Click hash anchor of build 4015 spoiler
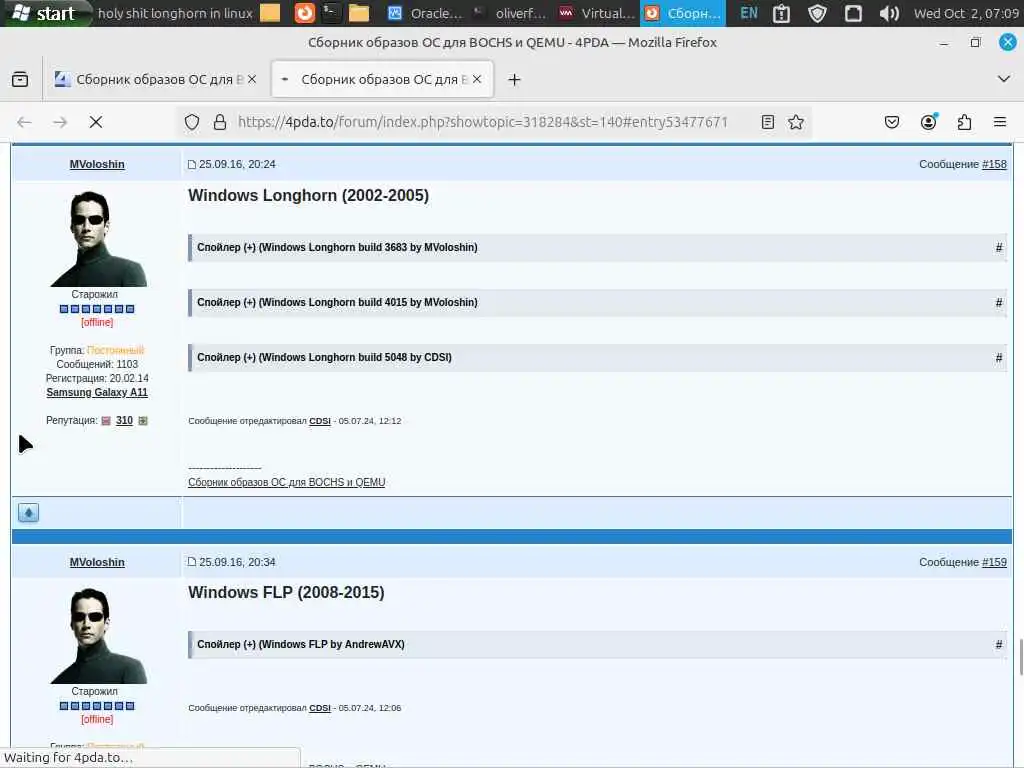Image resolution: width=1024 pixels, height=768 pixels. coord(999,302)
